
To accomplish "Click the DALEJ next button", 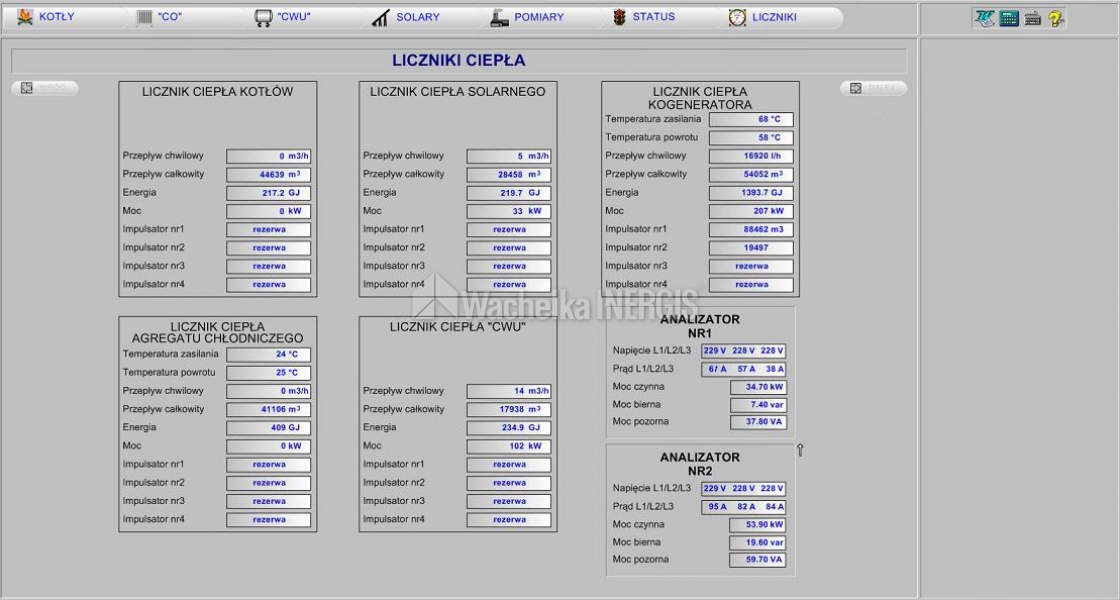I will click(x=874, y=88).
